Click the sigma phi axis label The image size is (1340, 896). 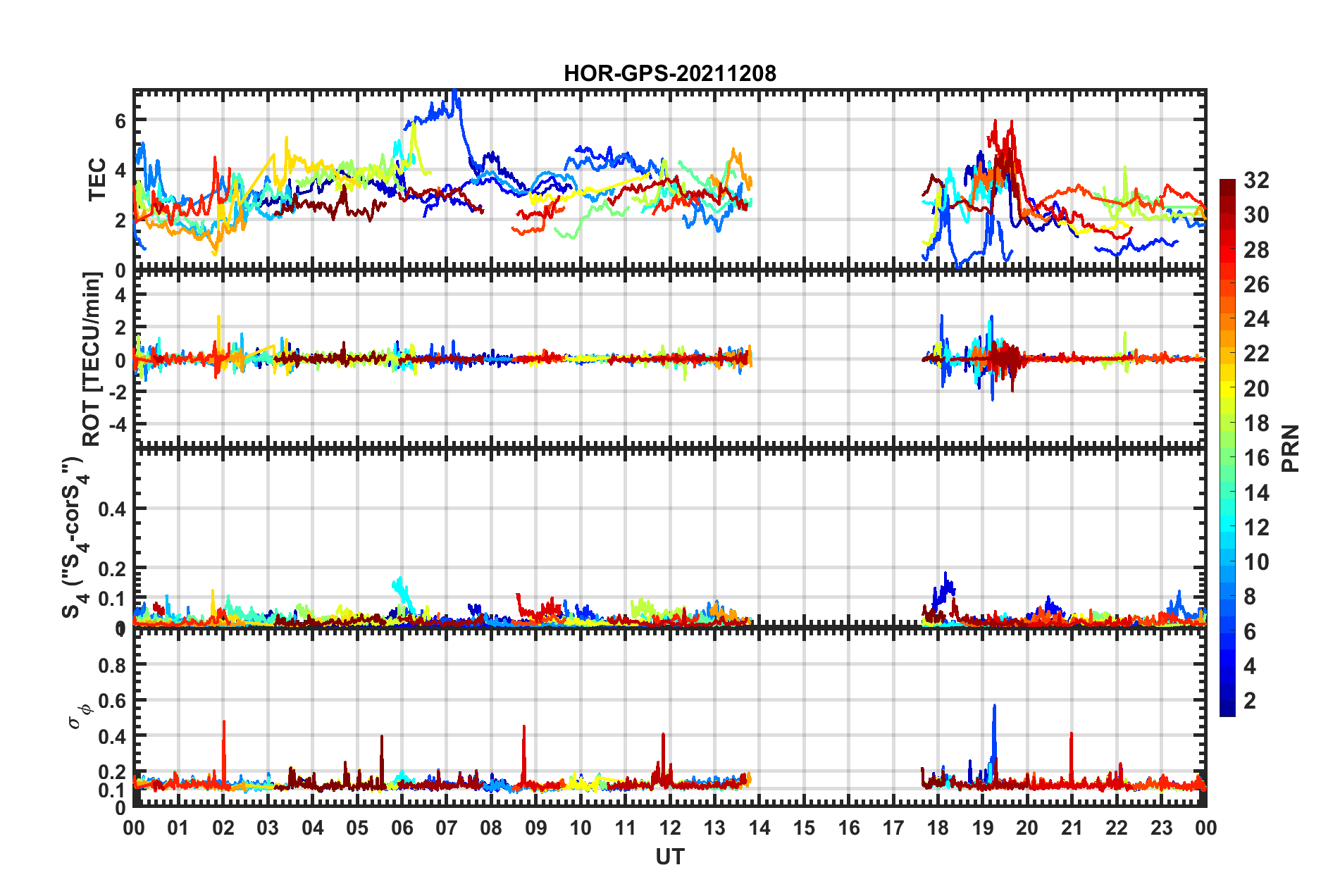point(80,716)
